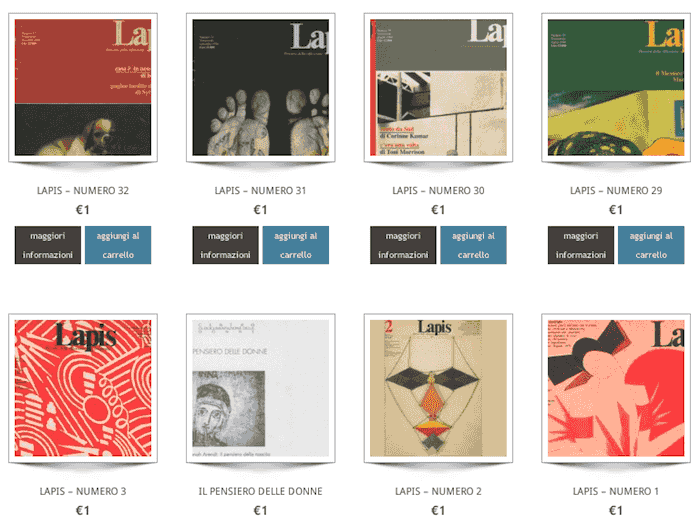The width and height of the screenshot is (700, 524).
Task: Click the 'LAPIS – NUMERO 1' title link
Action: coord(616,491)
